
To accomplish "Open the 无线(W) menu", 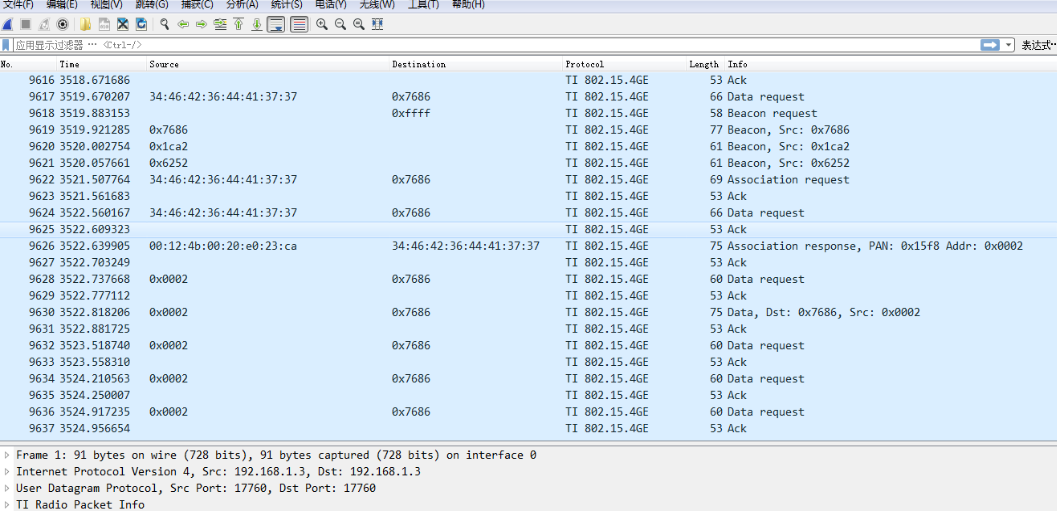I will 377,5.
